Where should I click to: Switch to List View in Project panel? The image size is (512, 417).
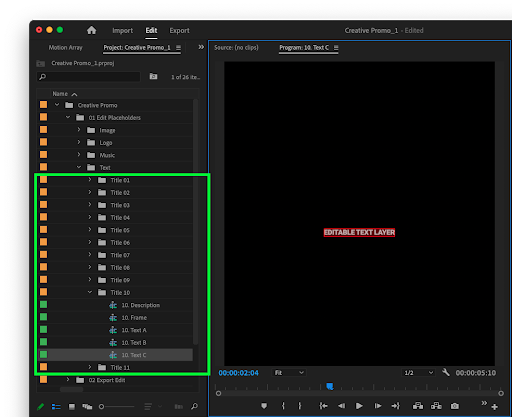click(56, 406)
